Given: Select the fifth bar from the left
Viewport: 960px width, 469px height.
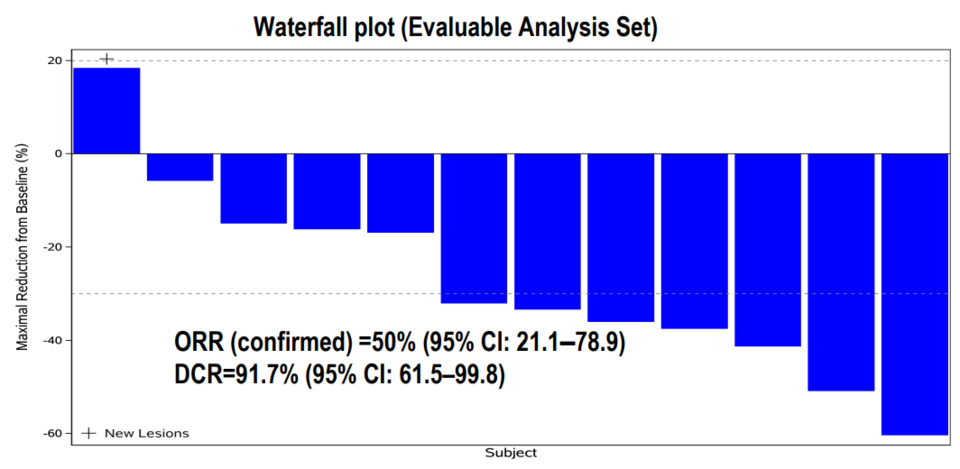Looking at the screenshot, I should [400, 192].
